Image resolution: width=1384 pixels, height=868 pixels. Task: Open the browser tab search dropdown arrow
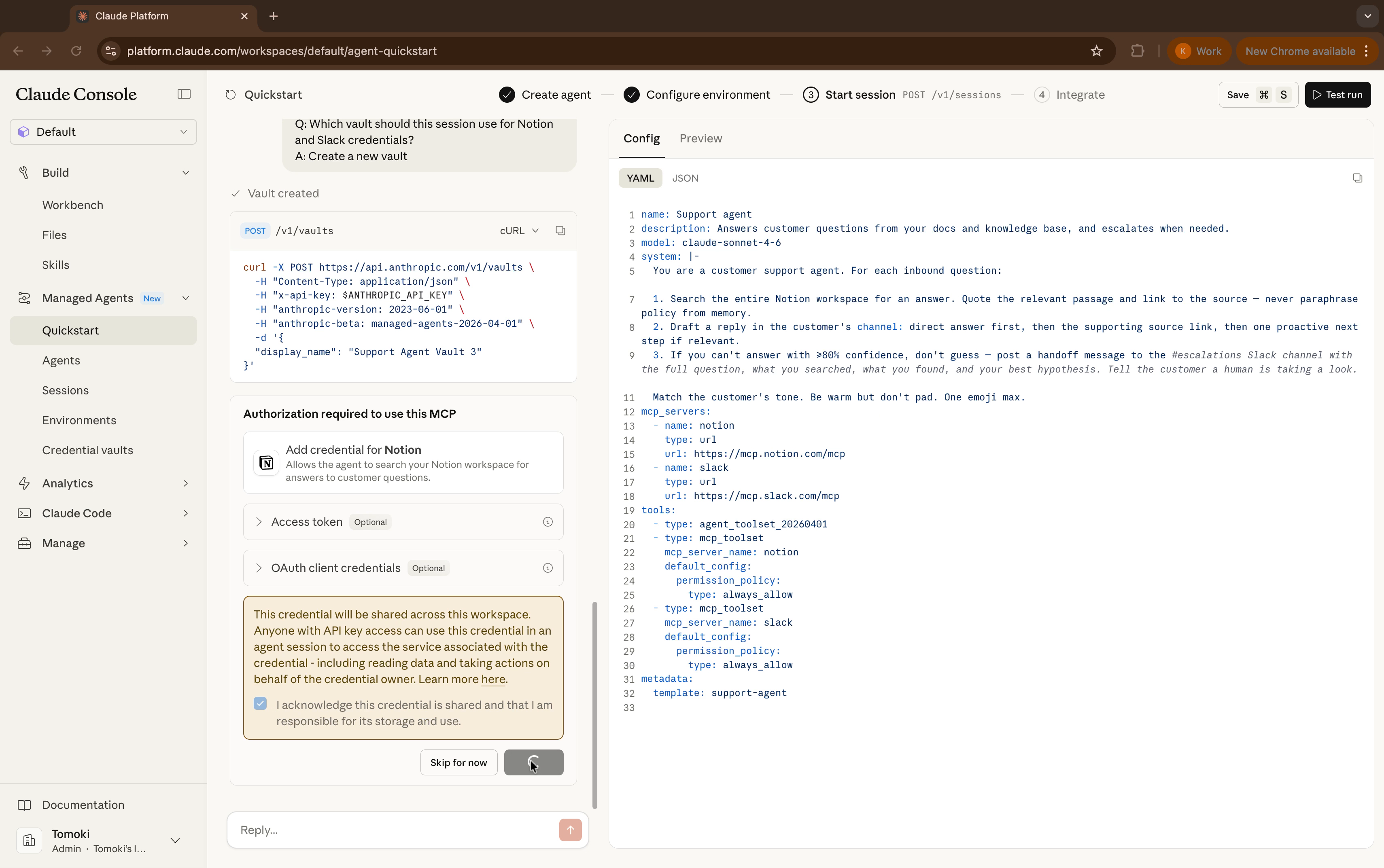coord(1367,16)
